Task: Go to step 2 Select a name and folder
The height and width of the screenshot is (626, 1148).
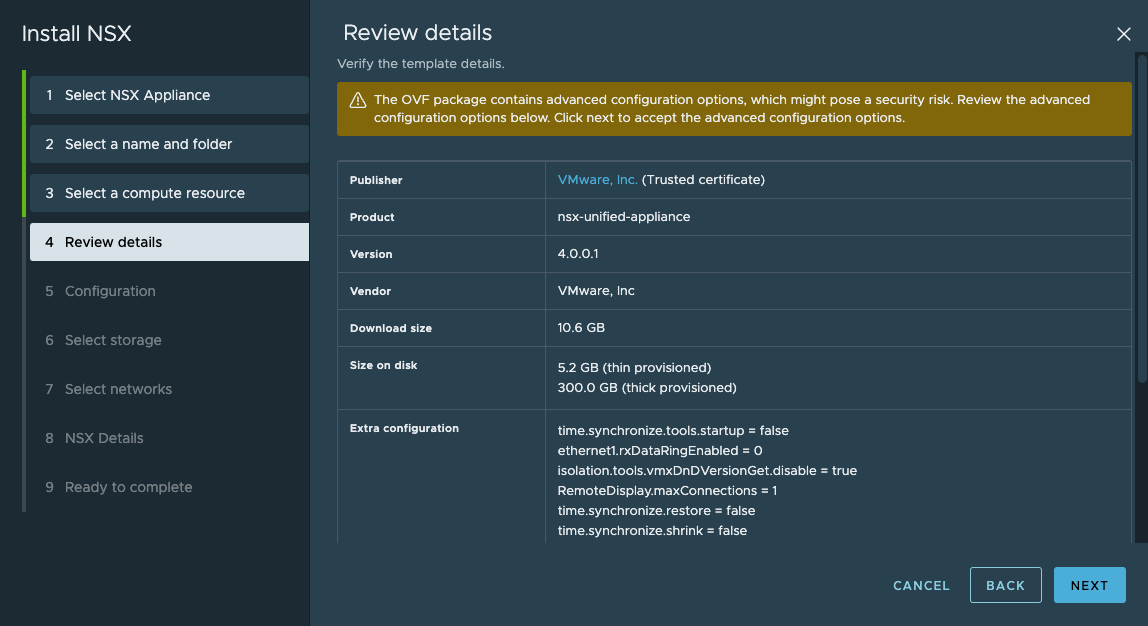Action: [x=169, y=144]
